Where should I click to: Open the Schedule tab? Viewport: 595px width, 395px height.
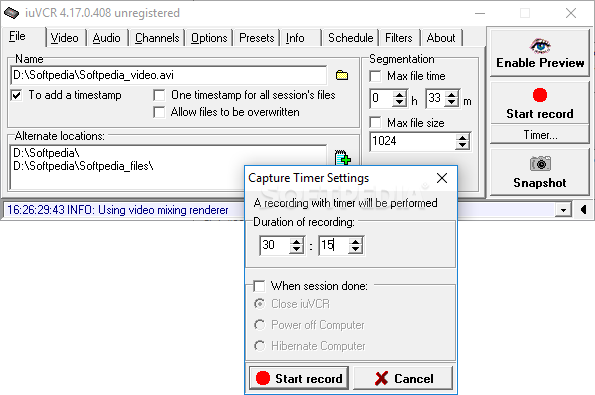tap(351, 38)
